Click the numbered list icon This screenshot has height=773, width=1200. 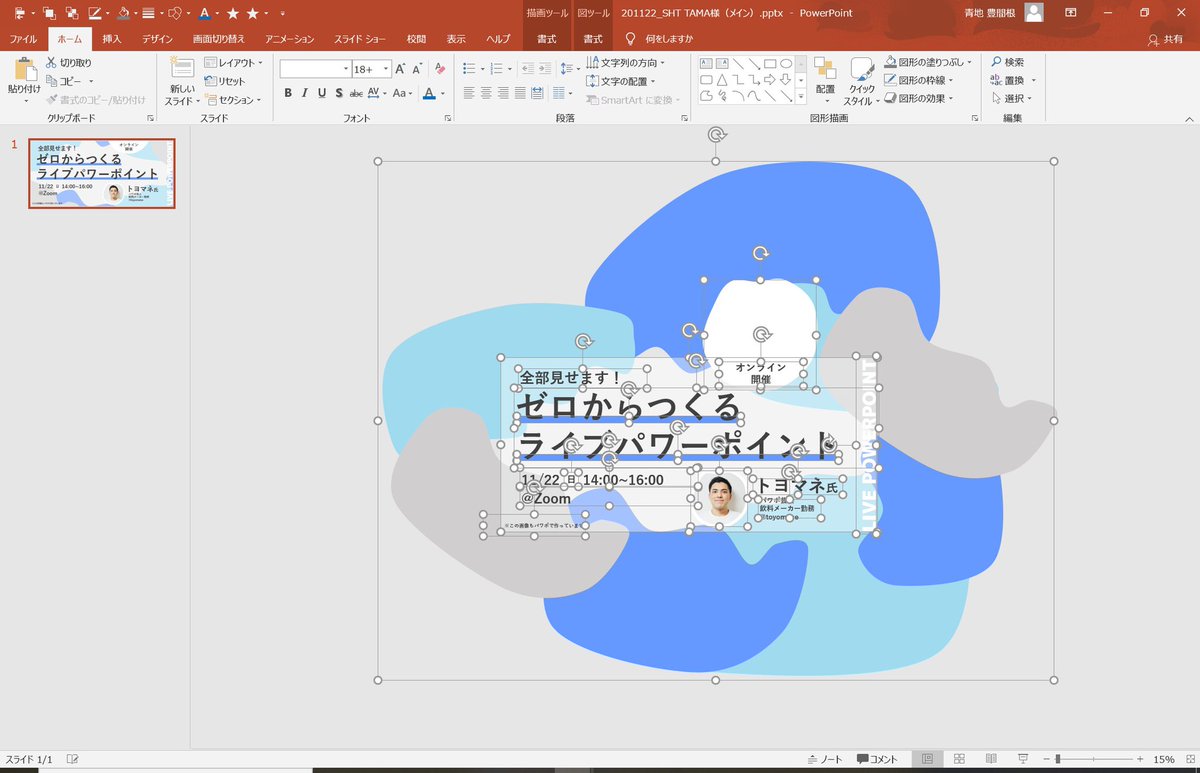click(498, 68)
